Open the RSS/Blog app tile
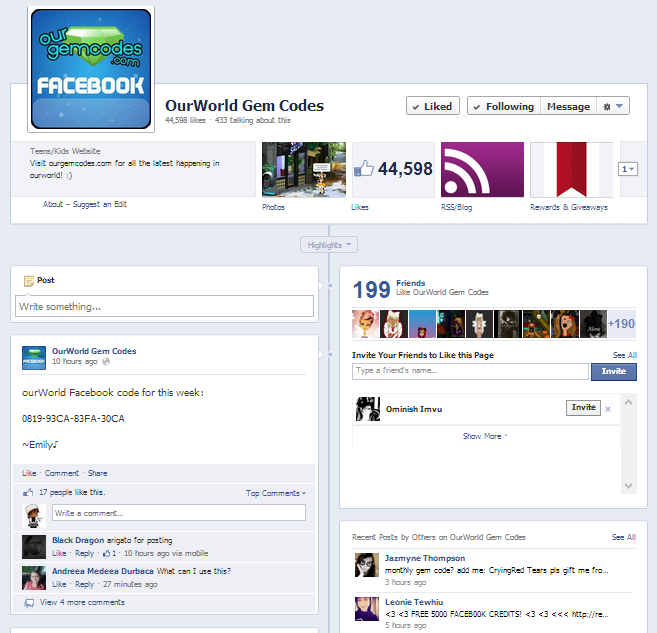 click(482, 170)
